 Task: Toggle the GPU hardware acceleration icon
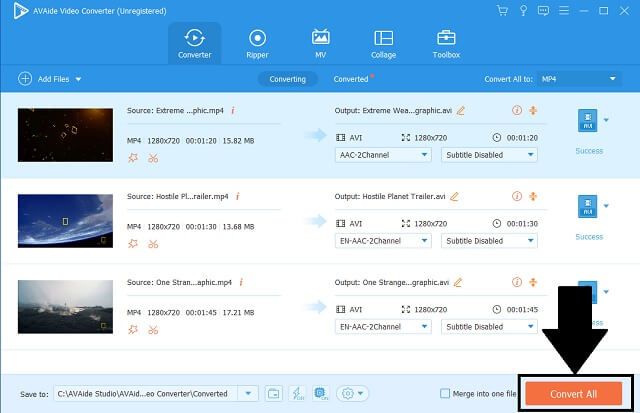(321, 393)
